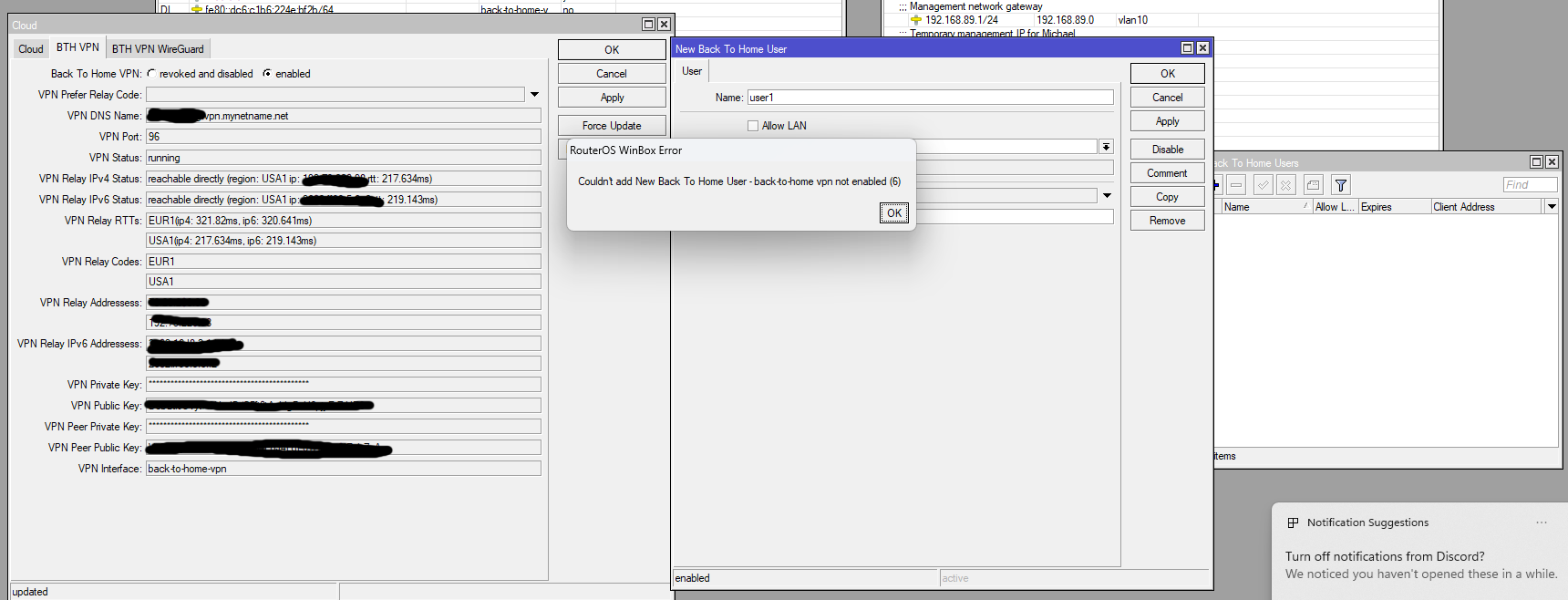Image resolution: width=1568 pixels, height=600 pixels.
Task: Open the columns dropdown in users table
Action: click(1551, 207)
